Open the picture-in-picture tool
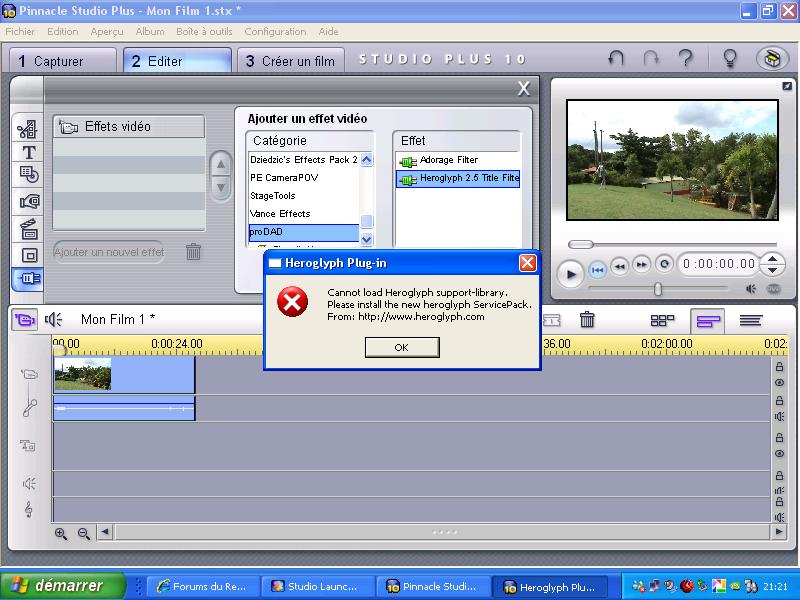 29,255
